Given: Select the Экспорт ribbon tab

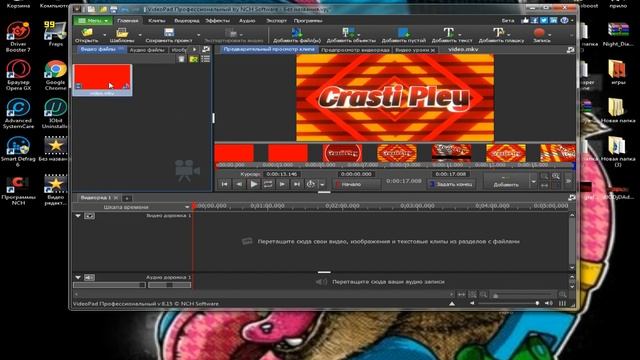Looking at the screenshot, I should (276, 20).
